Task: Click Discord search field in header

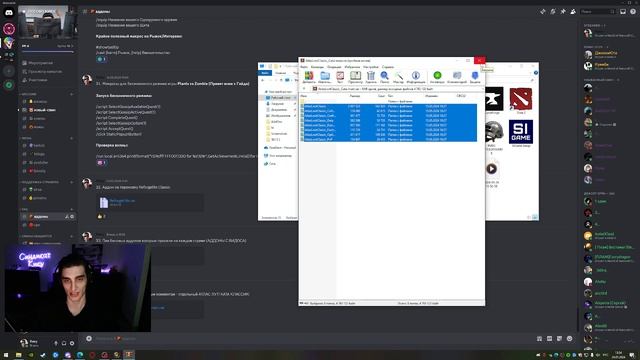Action: [x=597, y=11]
